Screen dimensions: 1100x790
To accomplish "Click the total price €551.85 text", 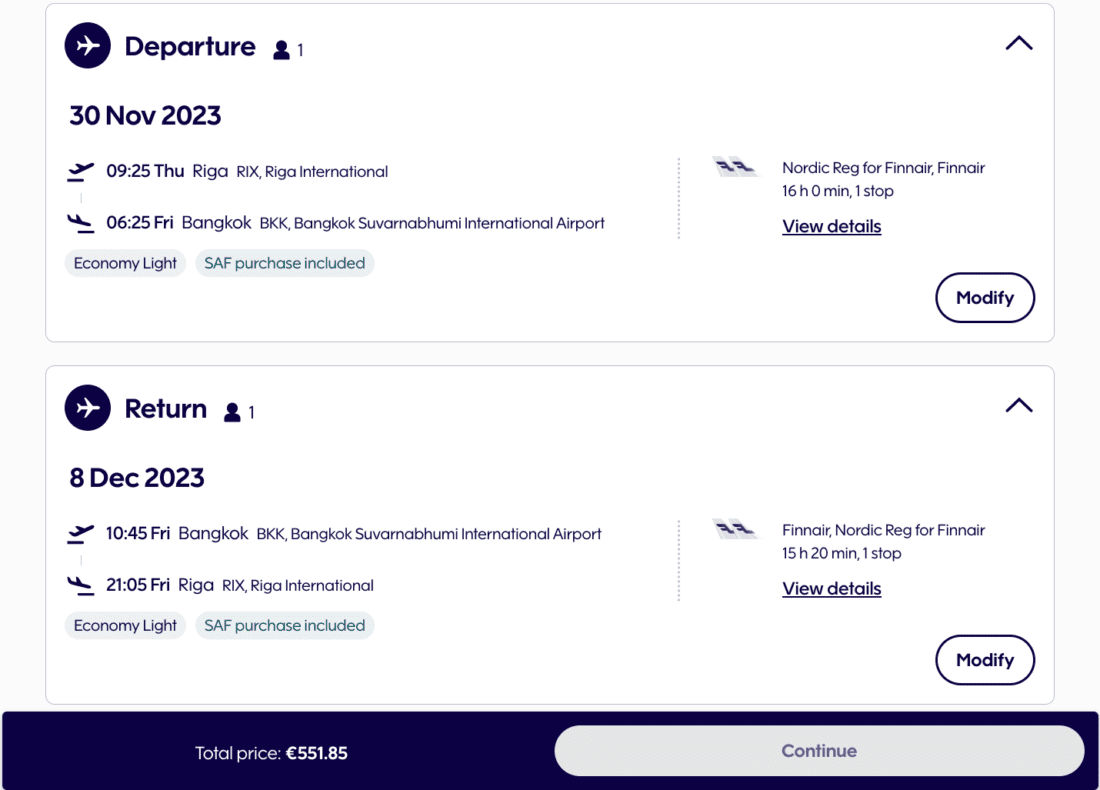I will tap(316, 753).
